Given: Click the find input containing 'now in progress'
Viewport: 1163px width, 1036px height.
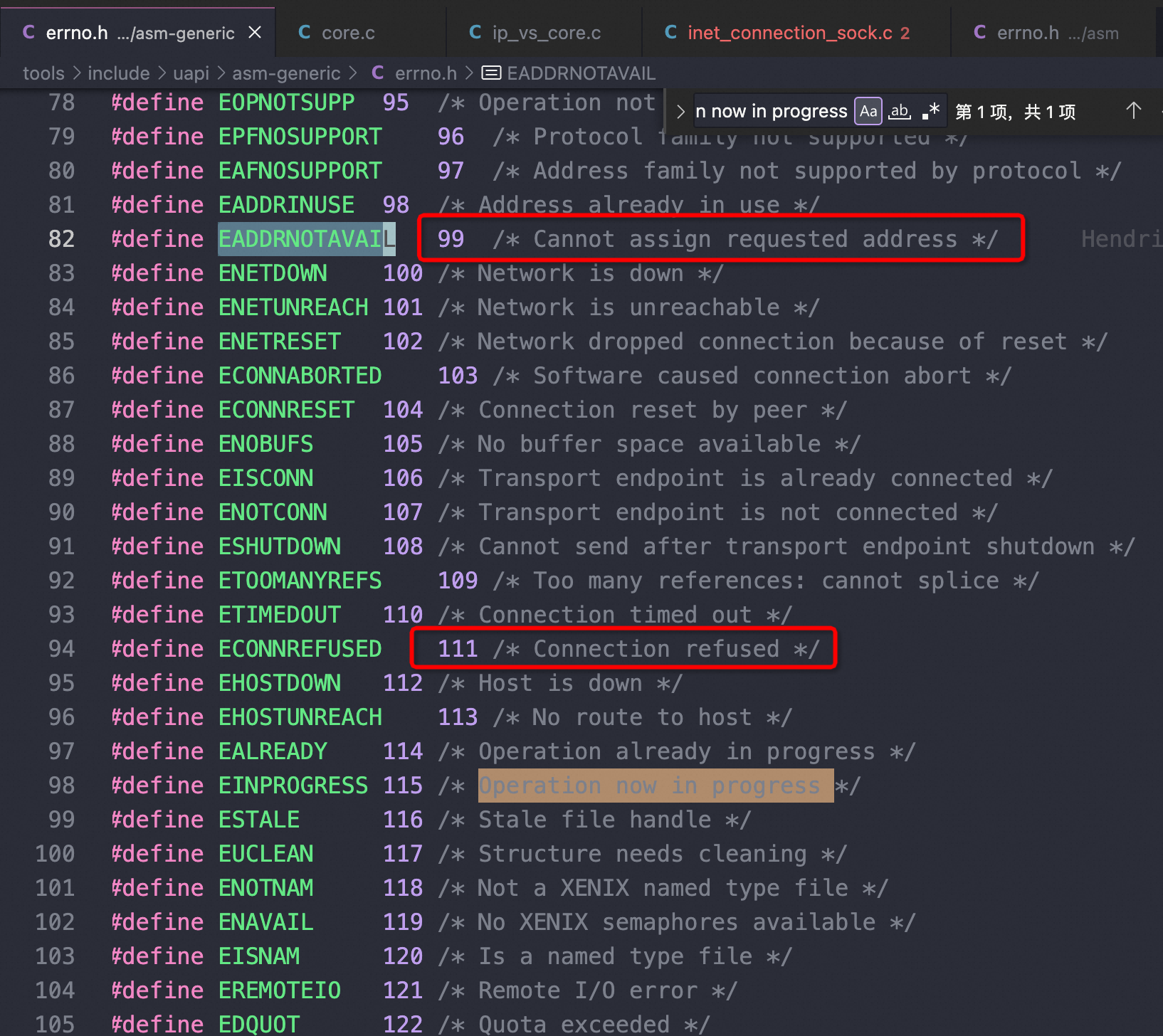Looking at the screenshot, I should point(772,112).
